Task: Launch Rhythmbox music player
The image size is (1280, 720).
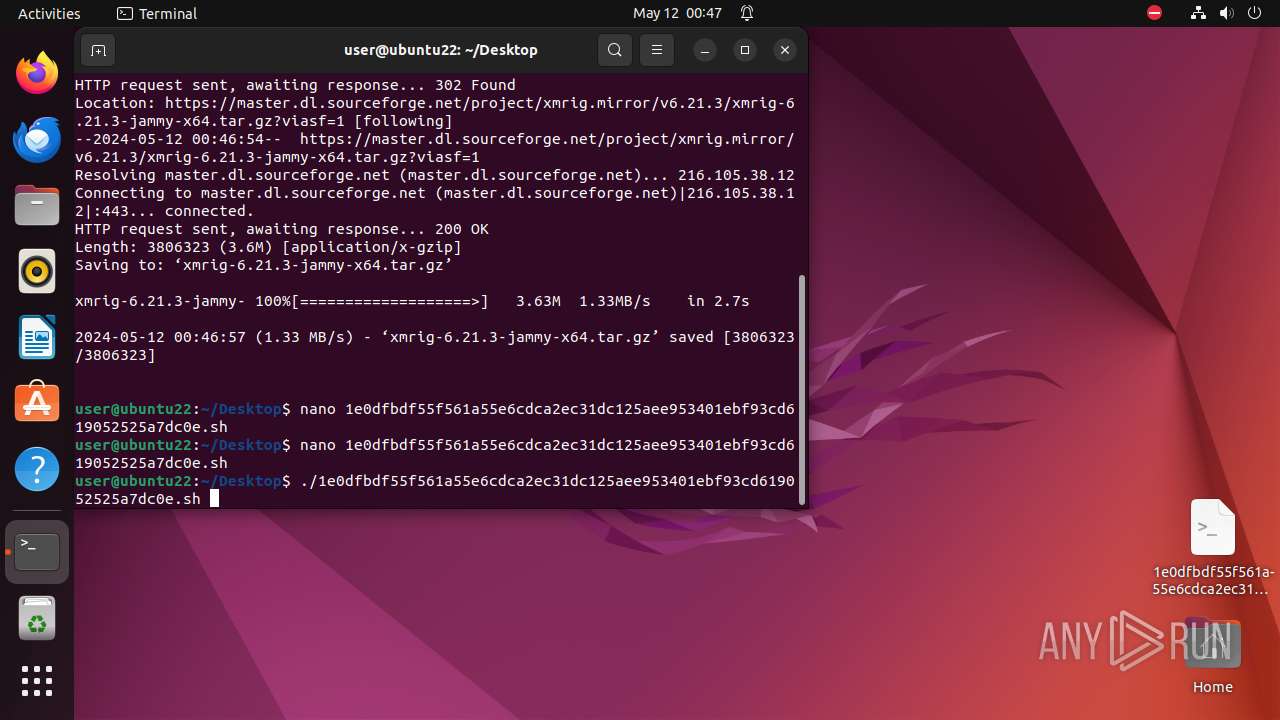Action: pos(37,271)
